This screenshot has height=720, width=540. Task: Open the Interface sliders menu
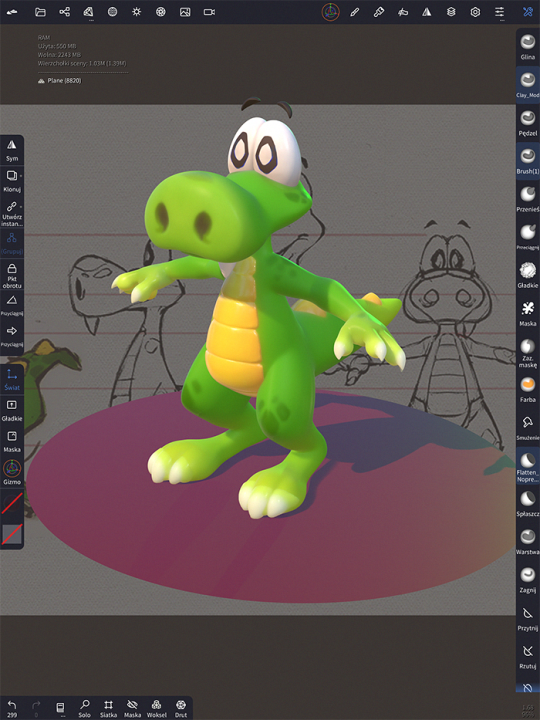(x=500, y=12)
